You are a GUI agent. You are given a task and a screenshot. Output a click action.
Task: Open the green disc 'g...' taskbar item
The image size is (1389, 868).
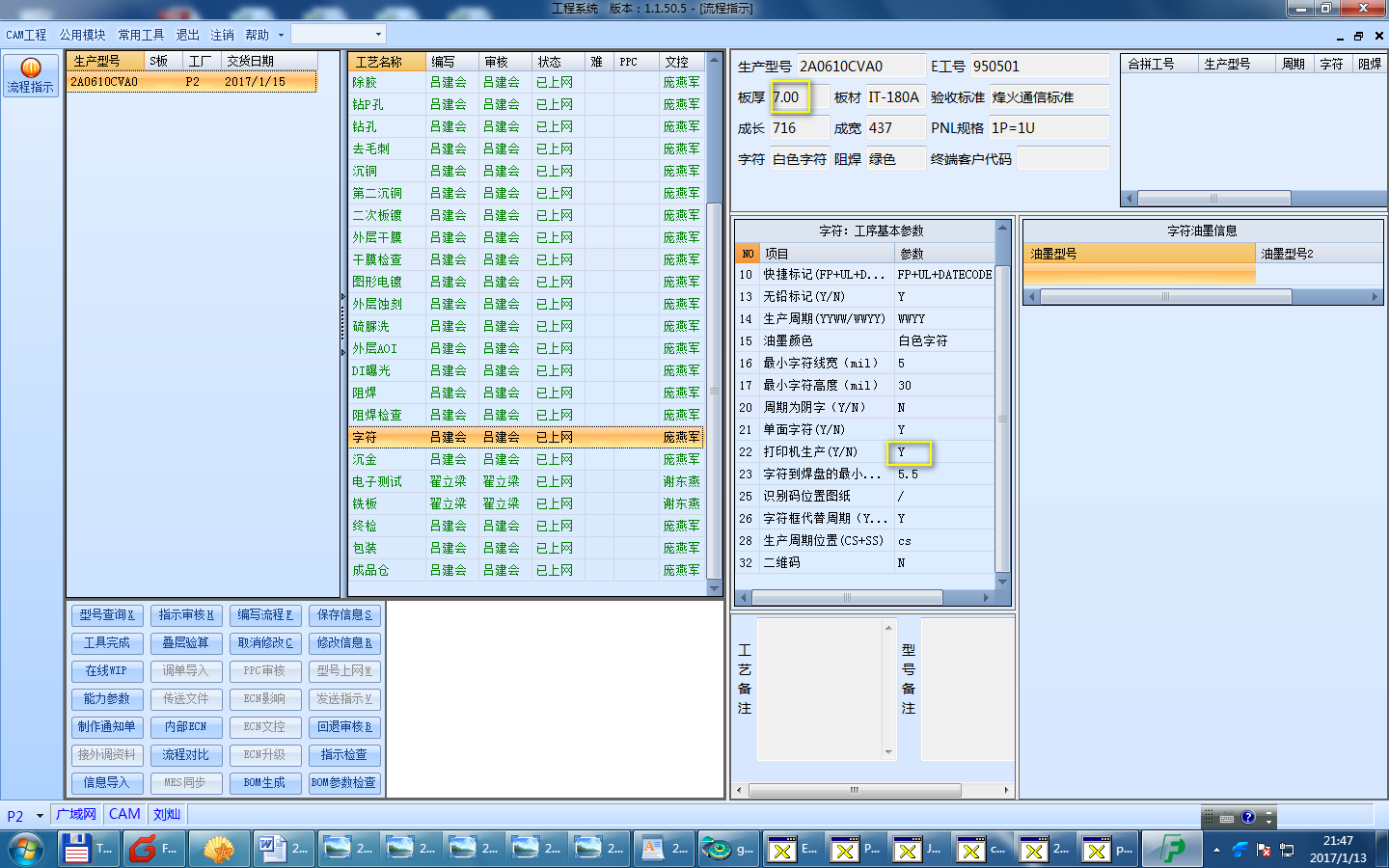coord(728,849)
